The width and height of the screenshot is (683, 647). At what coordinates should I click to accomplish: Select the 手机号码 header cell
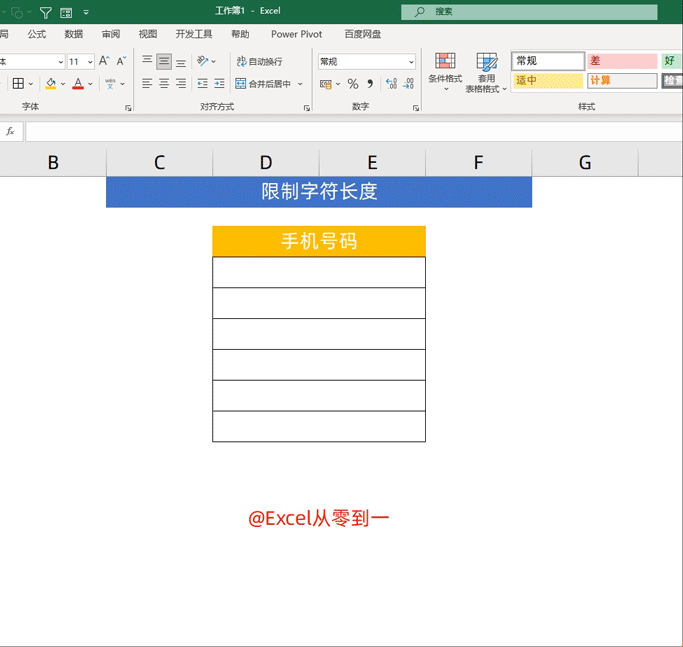(319, 241)
